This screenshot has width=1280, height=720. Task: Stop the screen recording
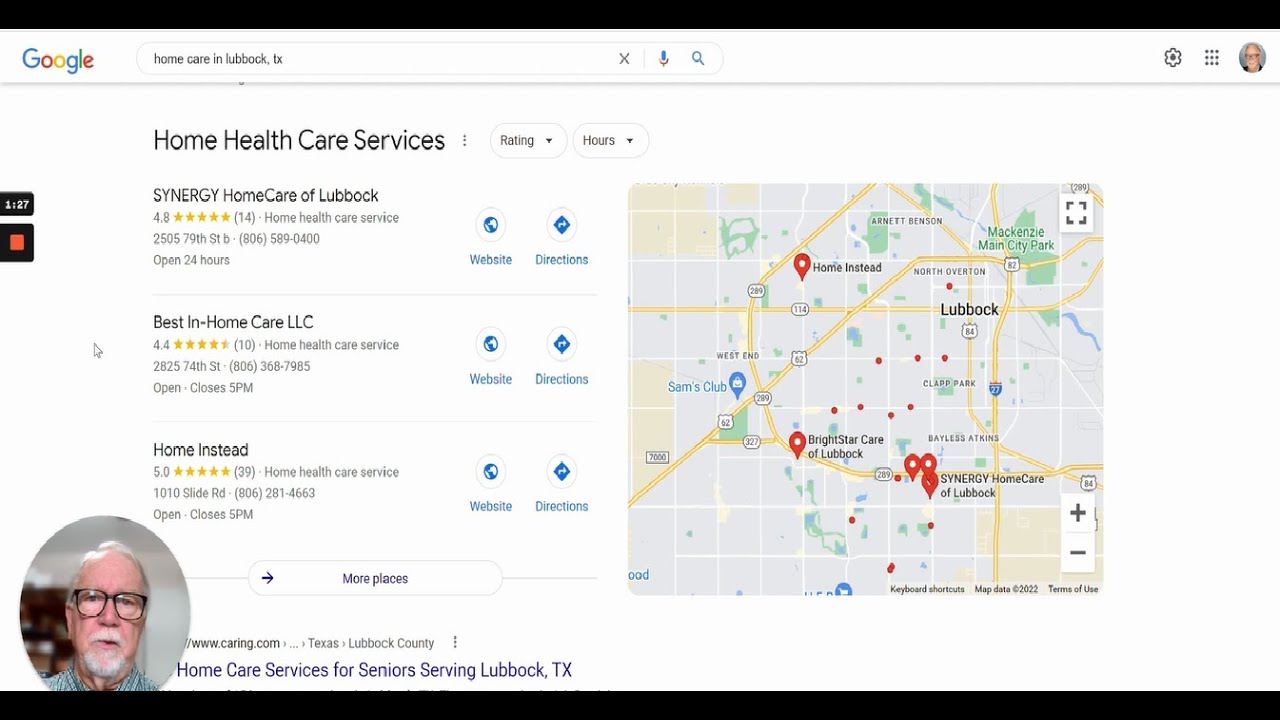pyautogui.click(x=17, y=243)
